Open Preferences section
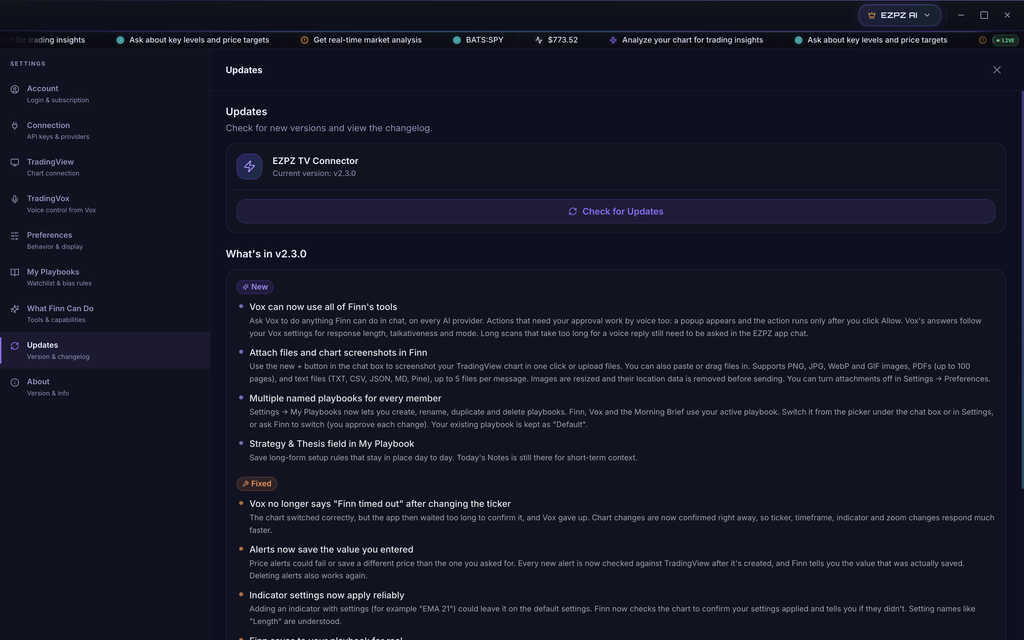Screen dimensions: 1024x640 tap(104, 240)
